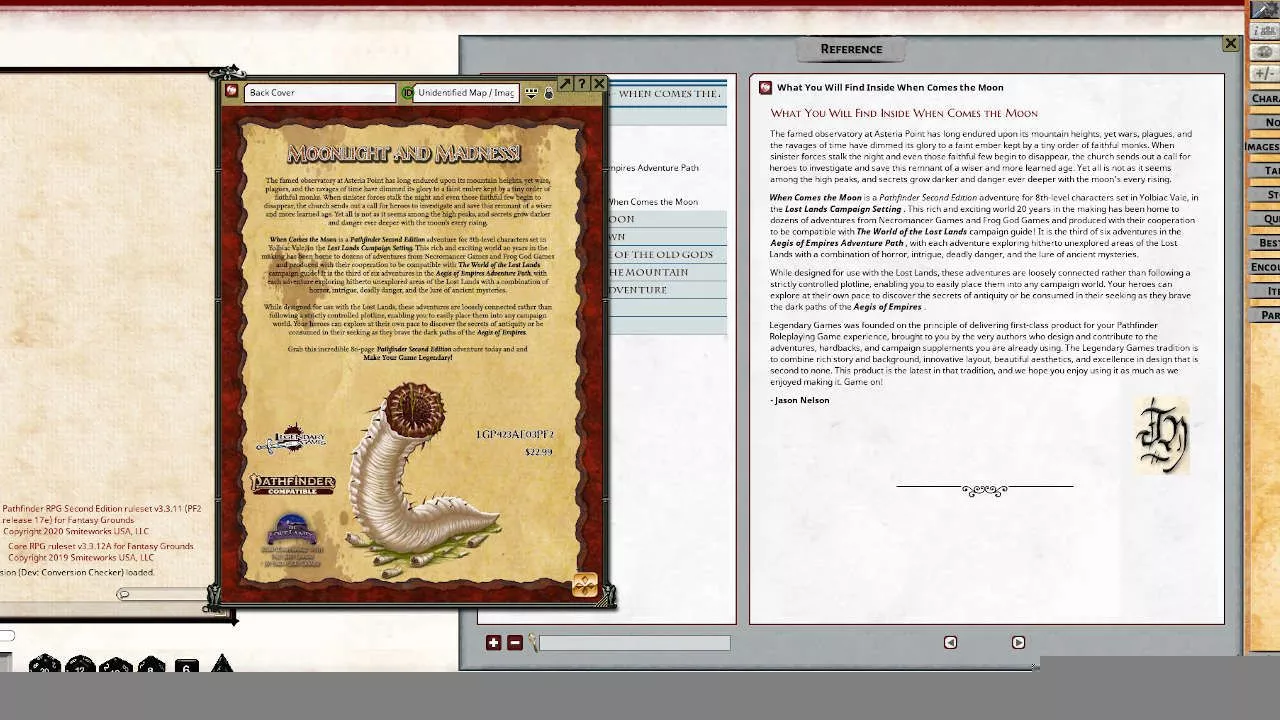Click the share arrow on image window

click(565, 84)
